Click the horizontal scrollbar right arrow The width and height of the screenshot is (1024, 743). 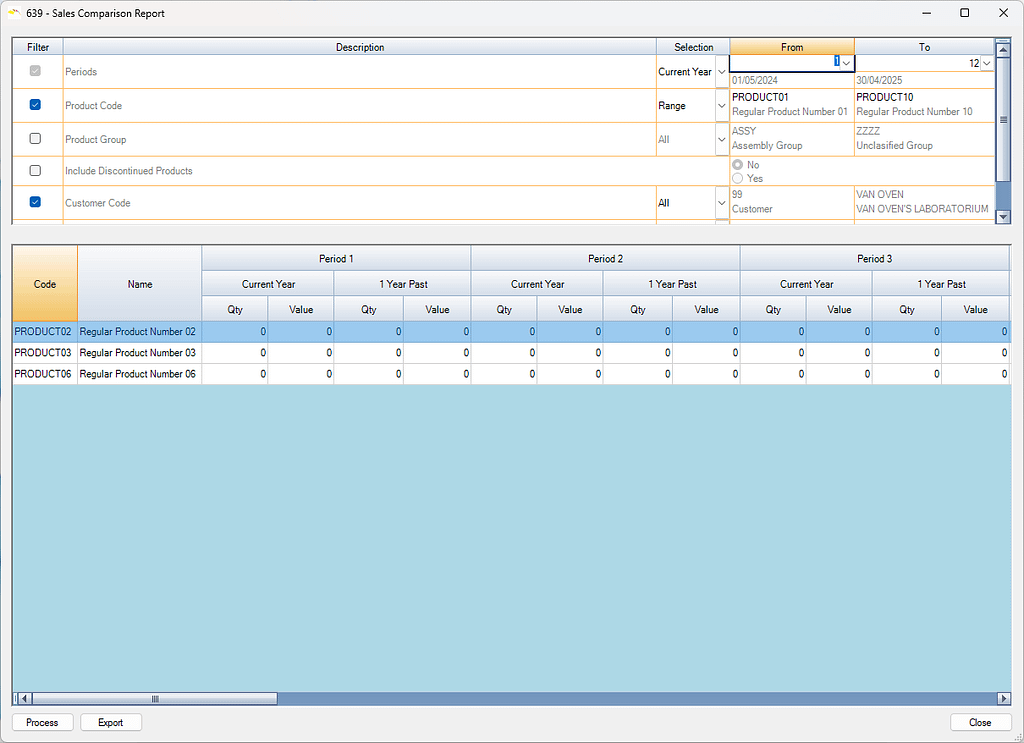tap(1004, 698)
